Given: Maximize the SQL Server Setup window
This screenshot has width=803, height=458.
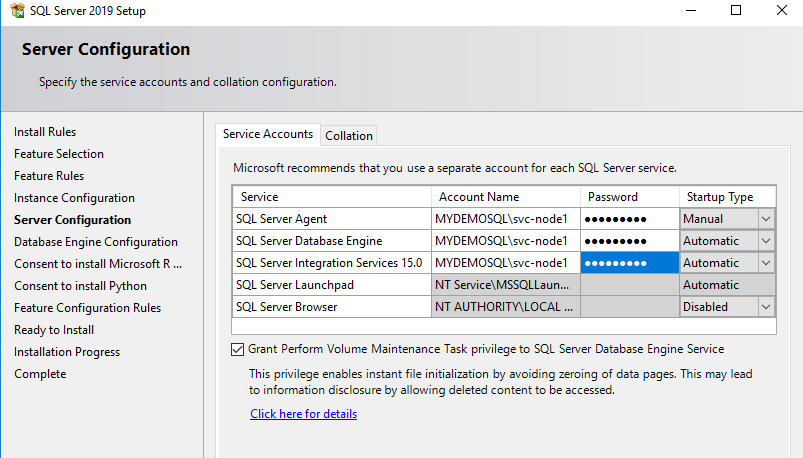Looking at the screenshot, I should 736,11.
